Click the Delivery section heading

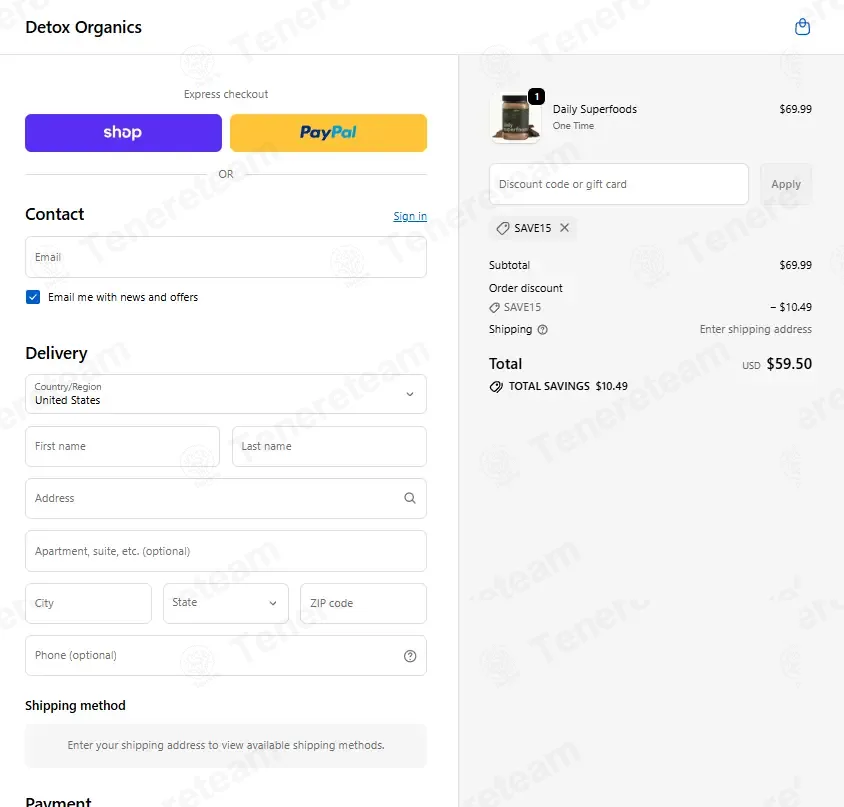(x=56, y=353)
